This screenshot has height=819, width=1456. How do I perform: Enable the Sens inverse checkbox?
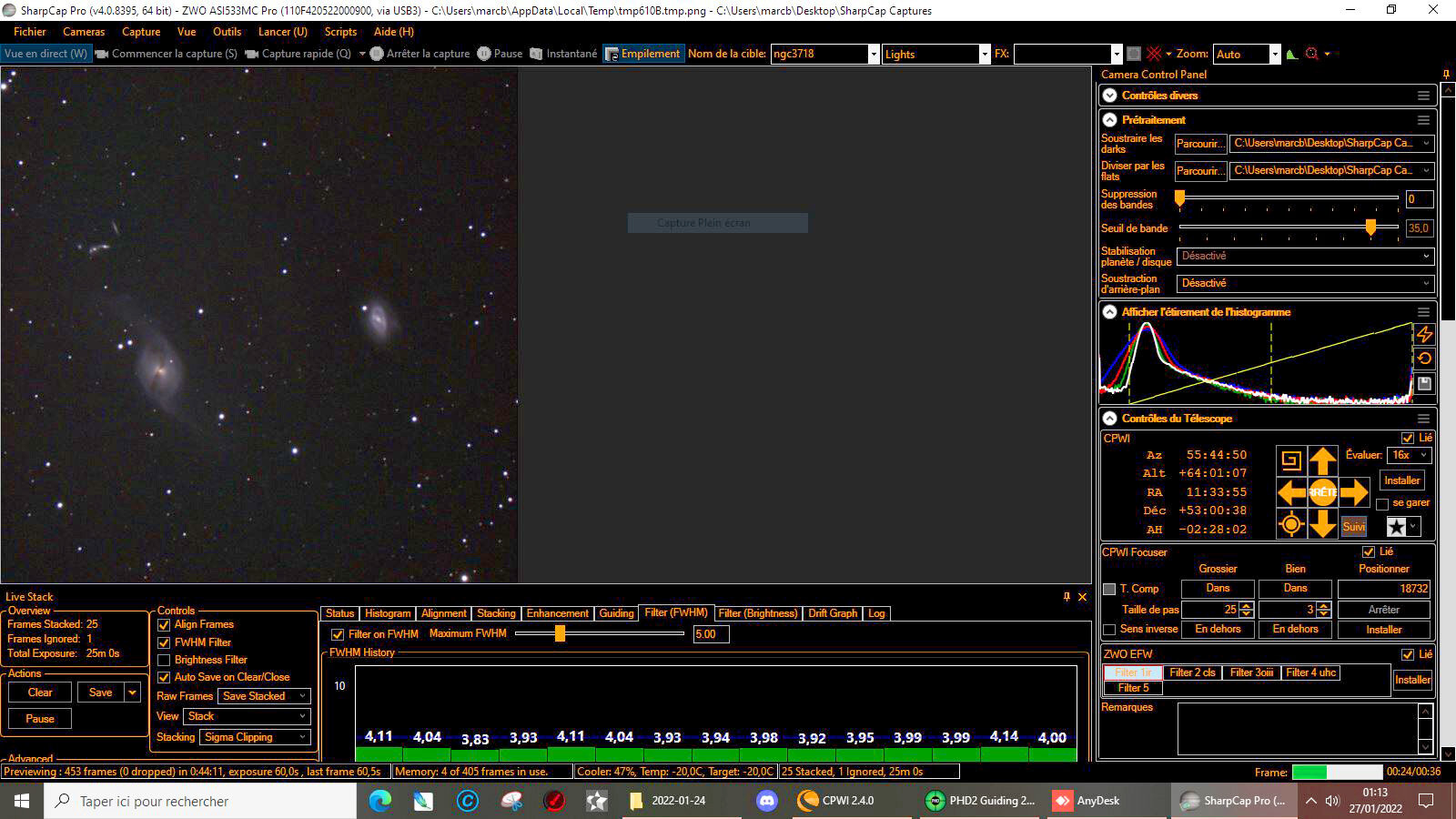point(1109,630)
